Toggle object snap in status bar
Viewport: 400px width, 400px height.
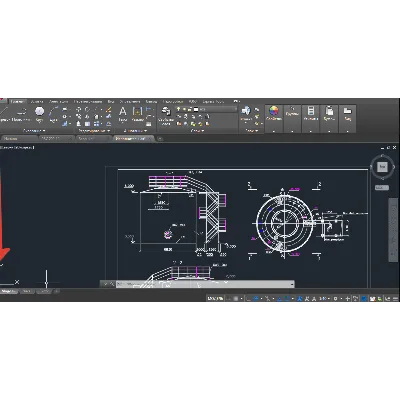coord(287,298)
